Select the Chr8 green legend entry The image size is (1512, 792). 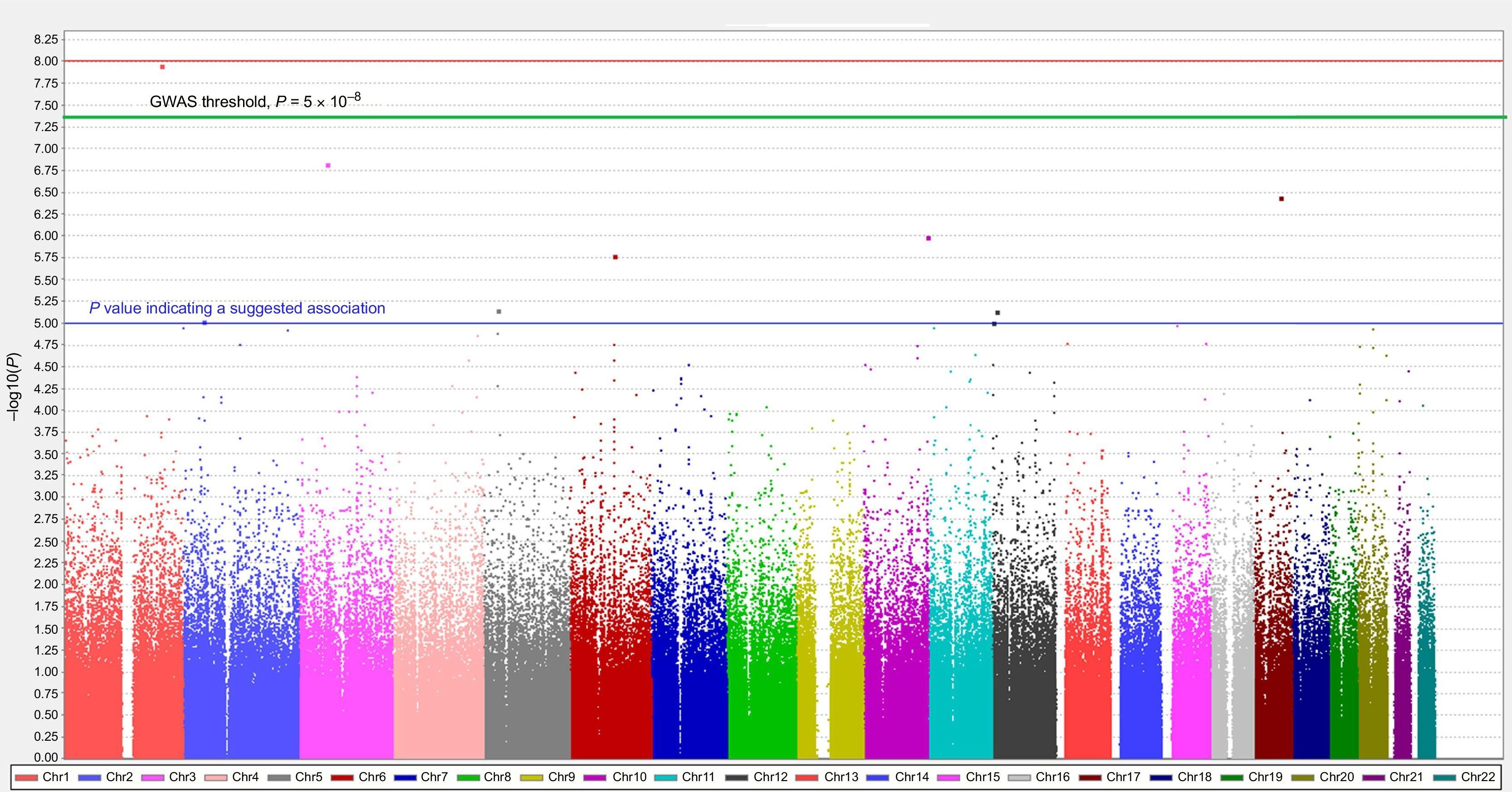[x=483, y=777]
